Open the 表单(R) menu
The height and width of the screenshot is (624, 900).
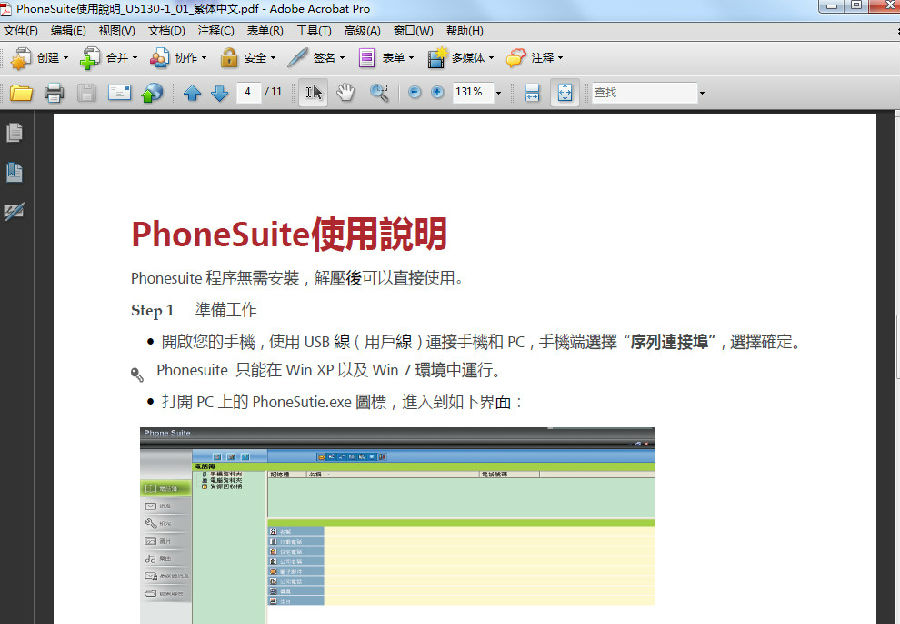[265, 30]
